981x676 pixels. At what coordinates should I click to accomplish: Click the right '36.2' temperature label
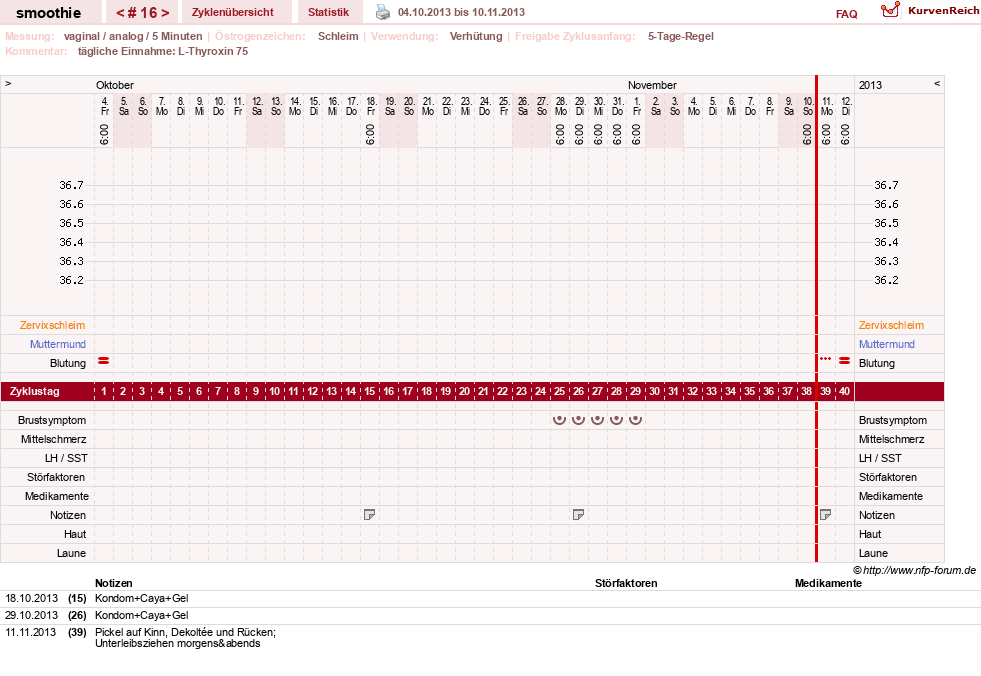pos(886,280)
